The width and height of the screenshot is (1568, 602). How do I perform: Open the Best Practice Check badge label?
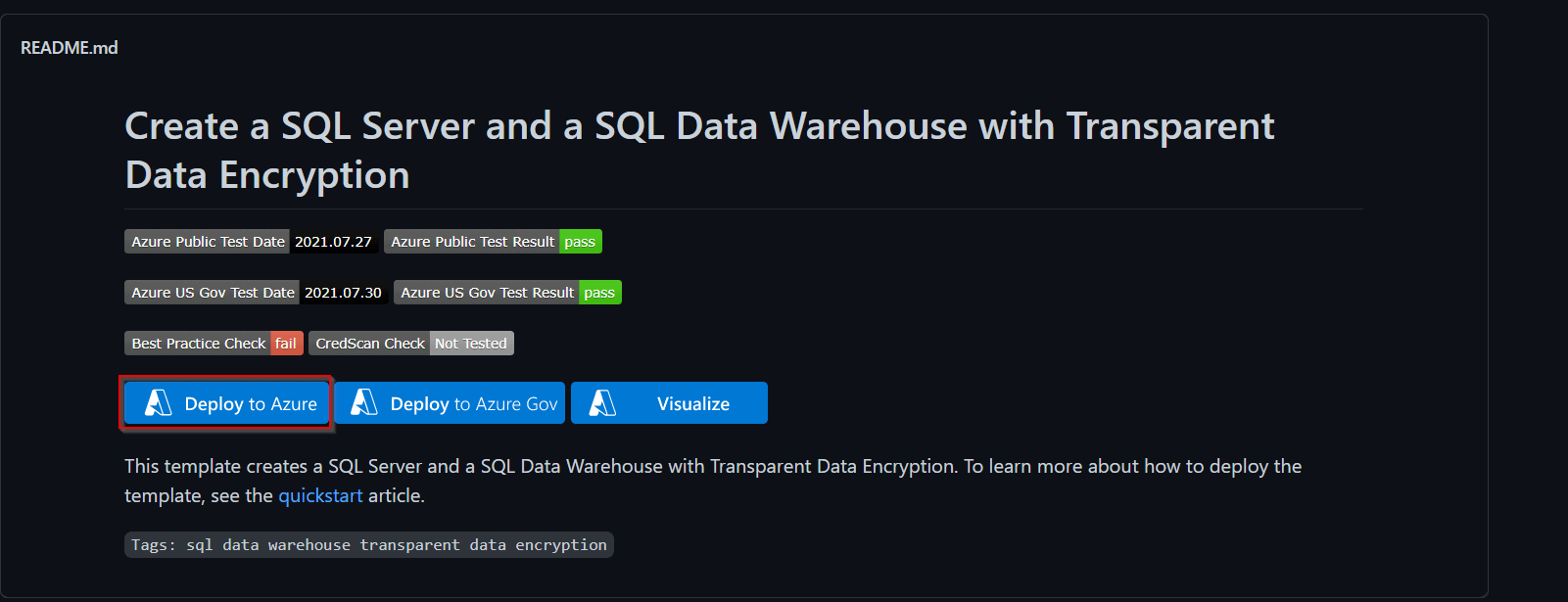click(198, 344)
